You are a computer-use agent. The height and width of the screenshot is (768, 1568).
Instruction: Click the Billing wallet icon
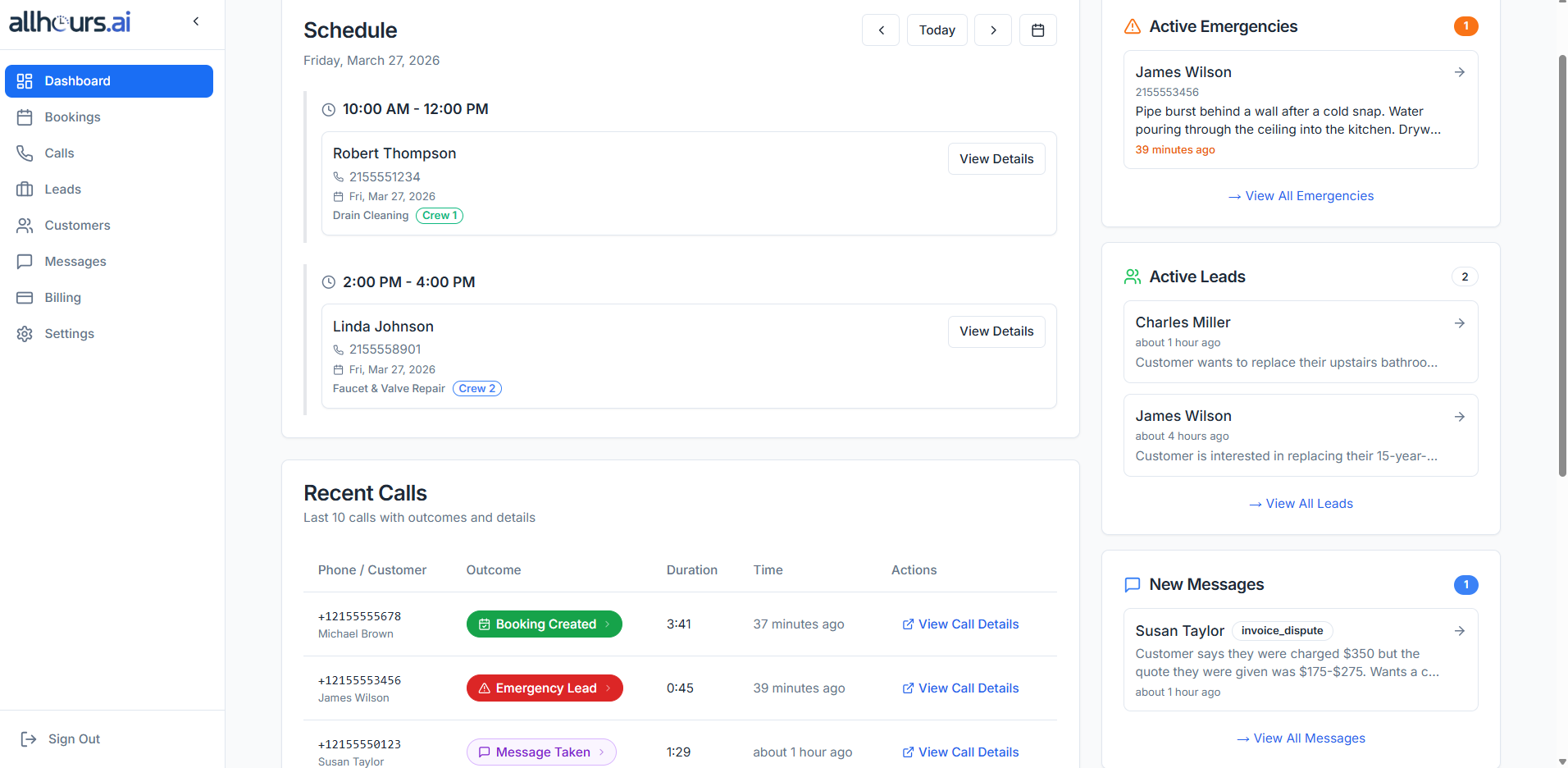[25, 297]
